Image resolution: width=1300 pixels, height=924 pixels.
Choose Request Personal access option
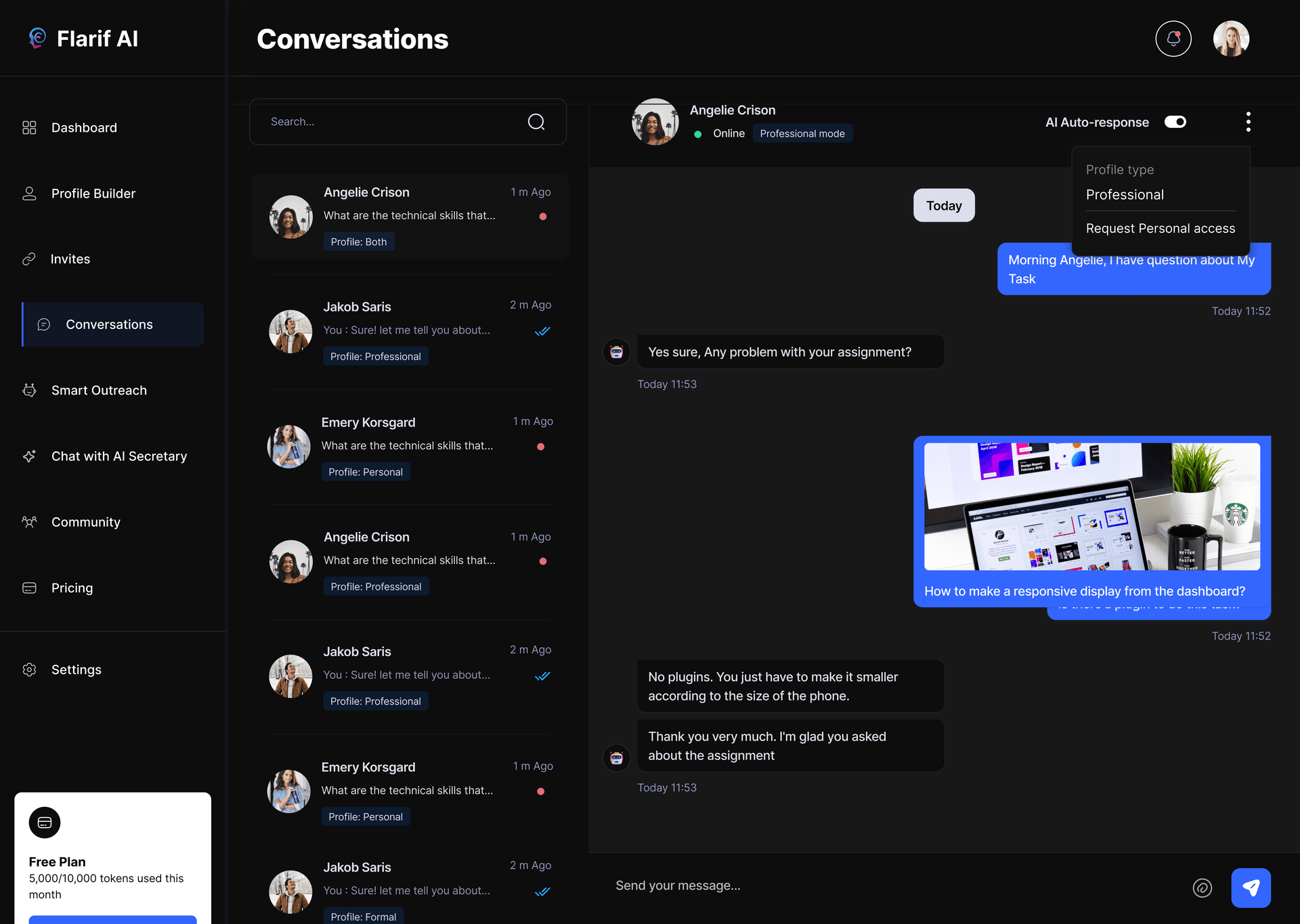1160,229
